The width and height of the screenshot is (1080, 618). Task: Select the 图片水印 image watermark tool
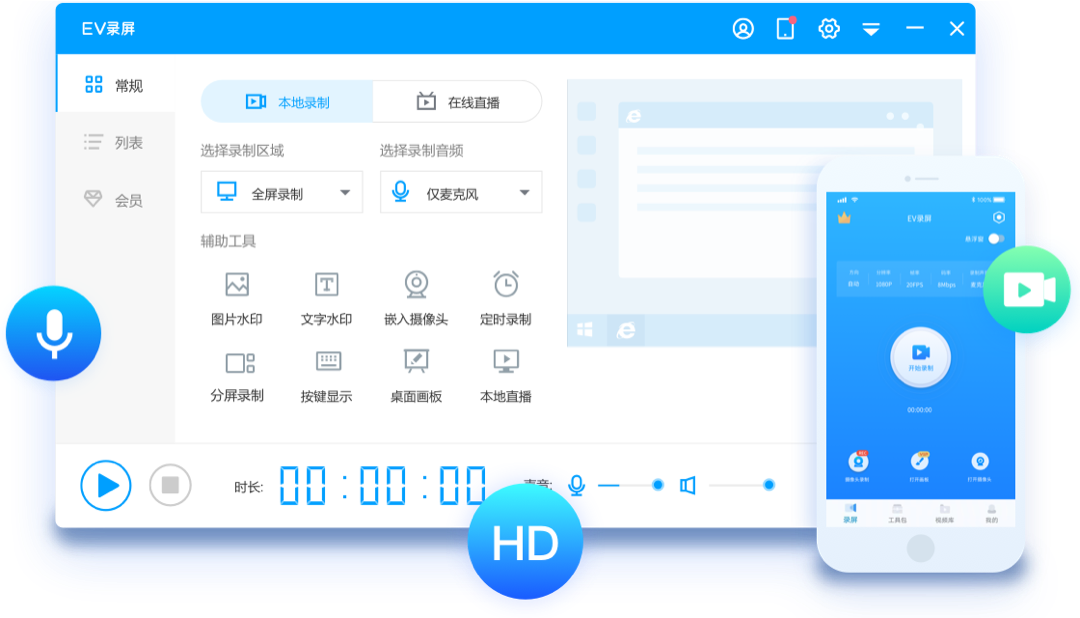(x=236, y=294)
